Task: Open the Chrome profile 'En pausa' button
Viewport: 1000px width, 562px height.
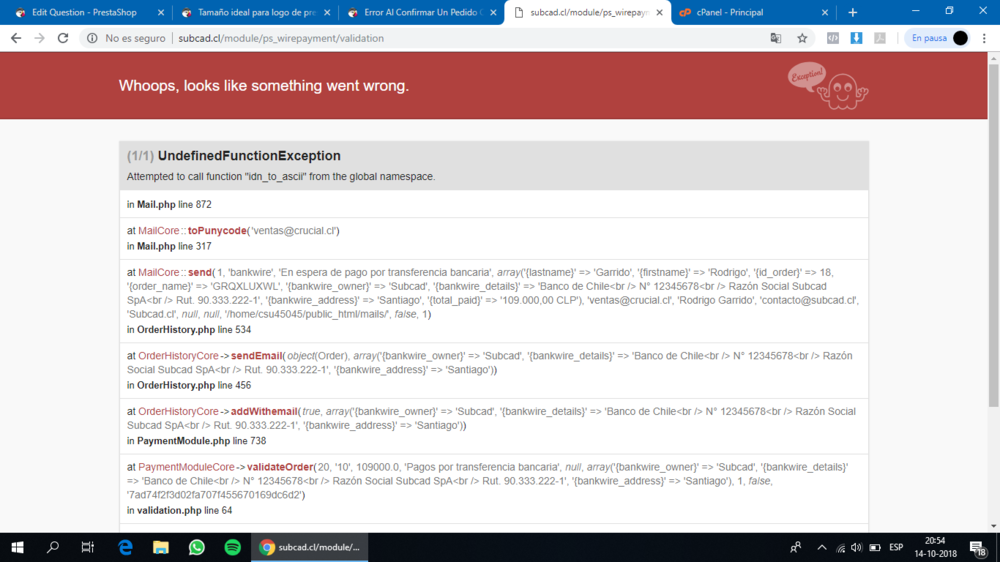Action: tap(938, 38)
